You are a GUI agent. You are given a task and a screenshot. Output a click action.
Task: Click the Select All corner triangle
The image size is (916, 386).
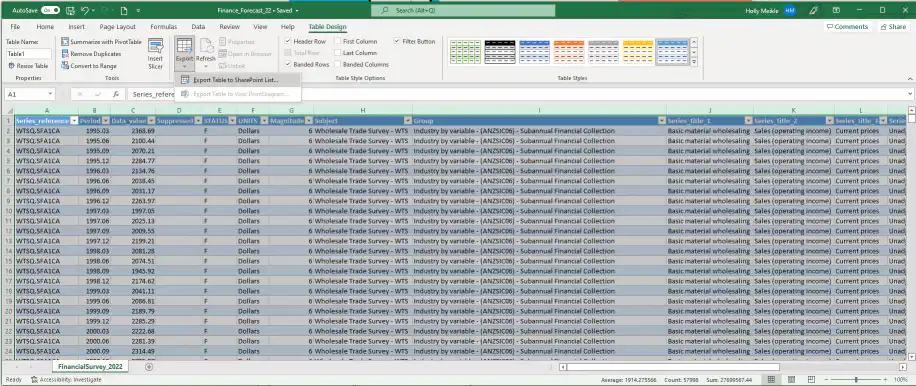[9, 110]
